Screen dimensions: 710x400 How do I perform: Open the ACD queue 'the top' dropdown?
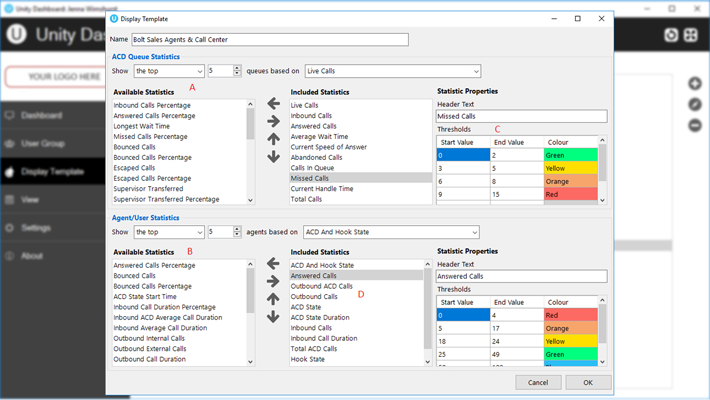point(169,71)
